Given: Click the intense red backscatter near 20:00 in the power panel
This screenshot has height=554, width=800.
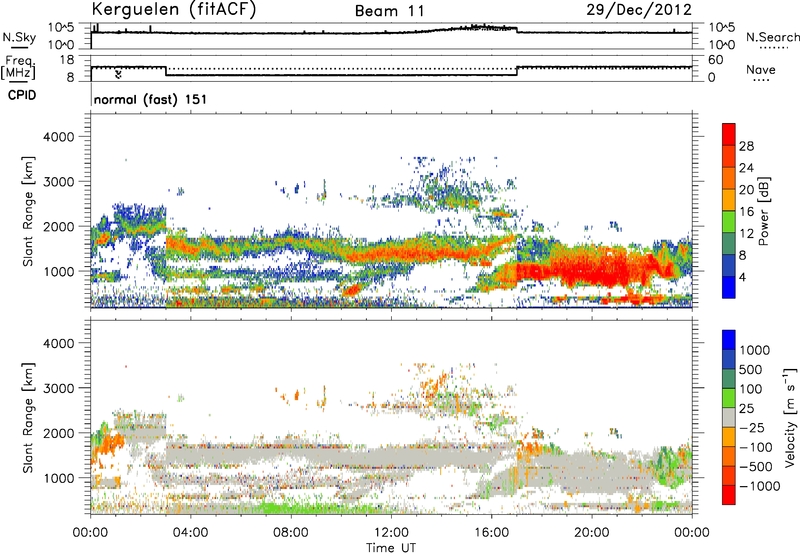Looking at the screenshot, I should pos(594,268).
